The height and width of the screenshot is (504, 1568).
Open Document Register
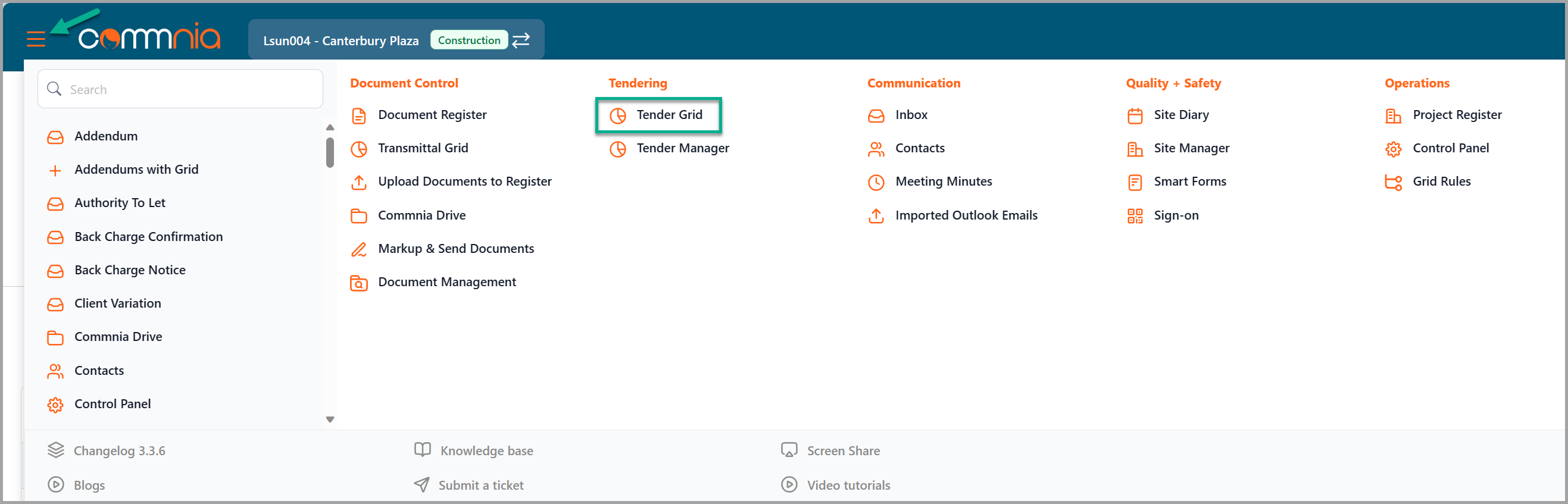coord(432,114)
